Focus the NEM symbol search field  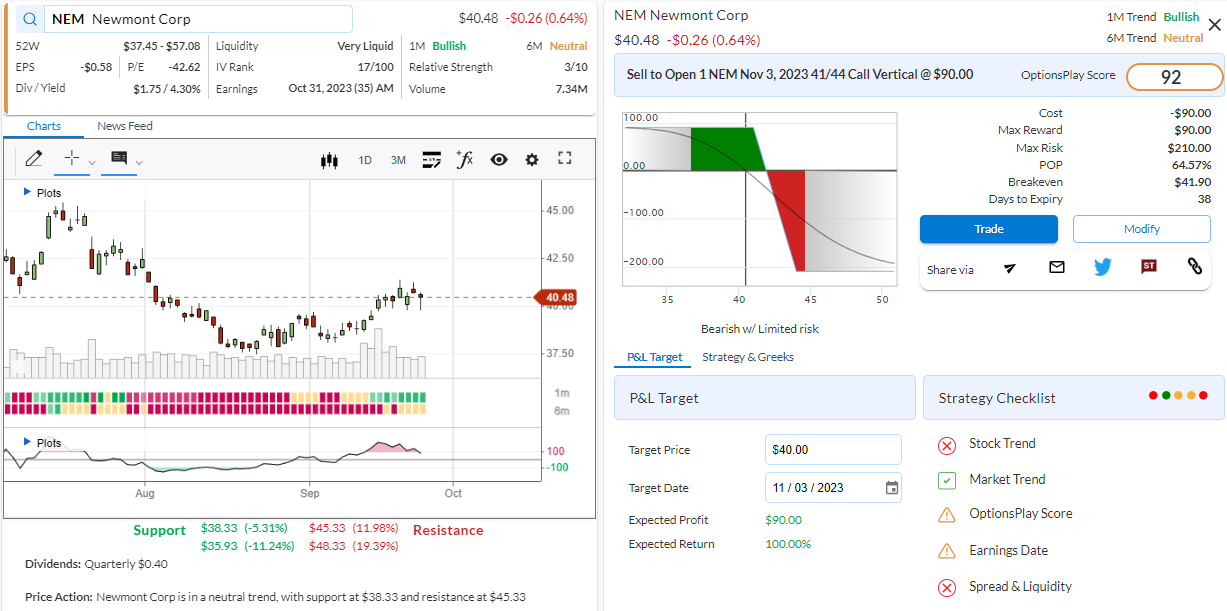point(198,19)
